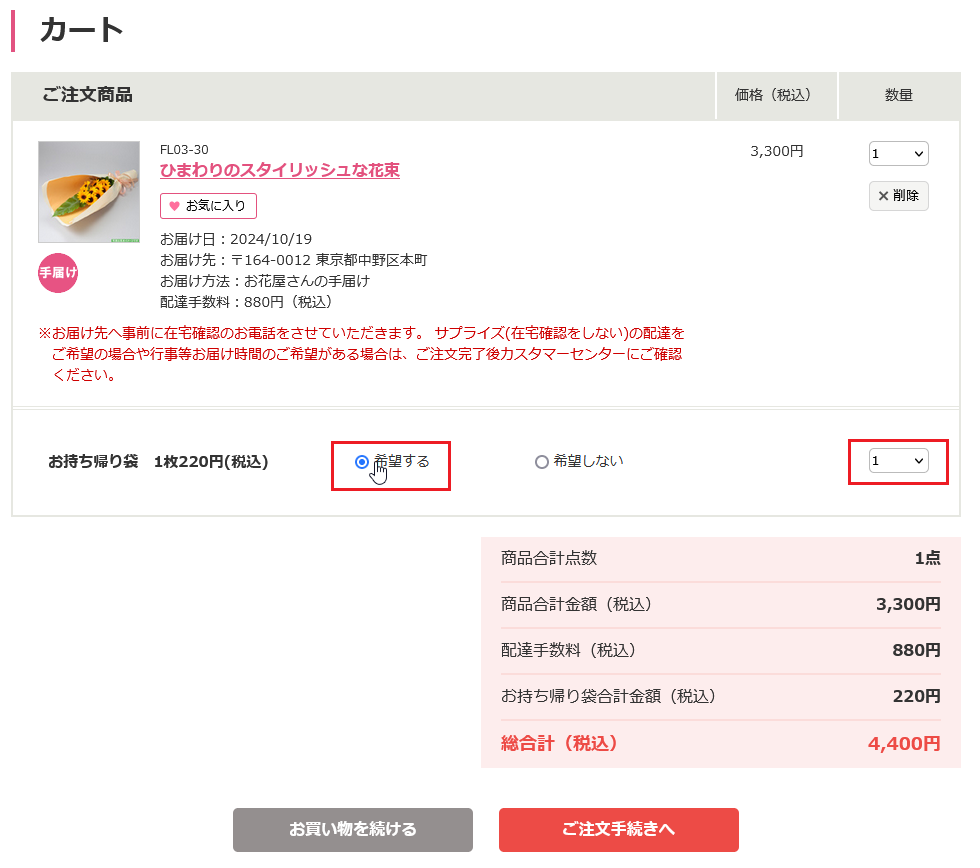
Task: Click the × icon on 削除 button
Action: [x=883, y=196]
